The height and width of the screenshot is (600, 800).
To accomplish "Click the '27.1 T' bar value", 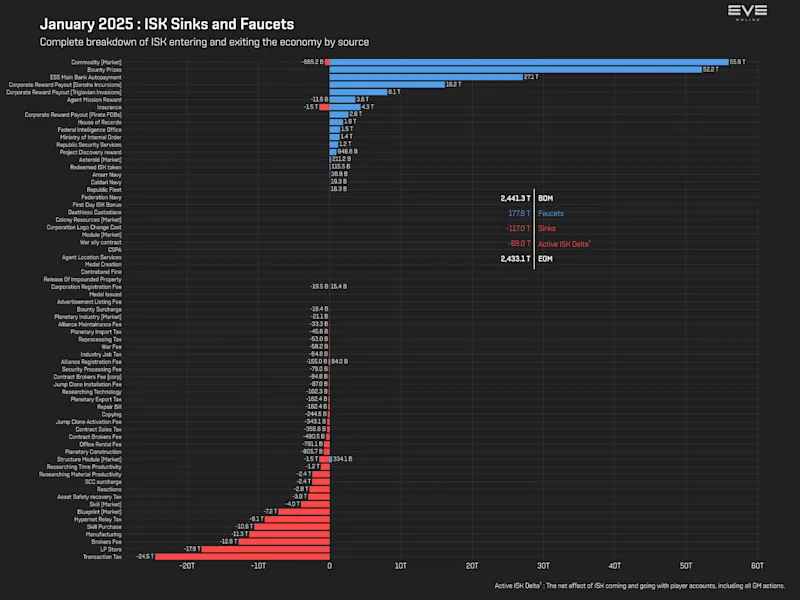I will click(x=531, y=77).
